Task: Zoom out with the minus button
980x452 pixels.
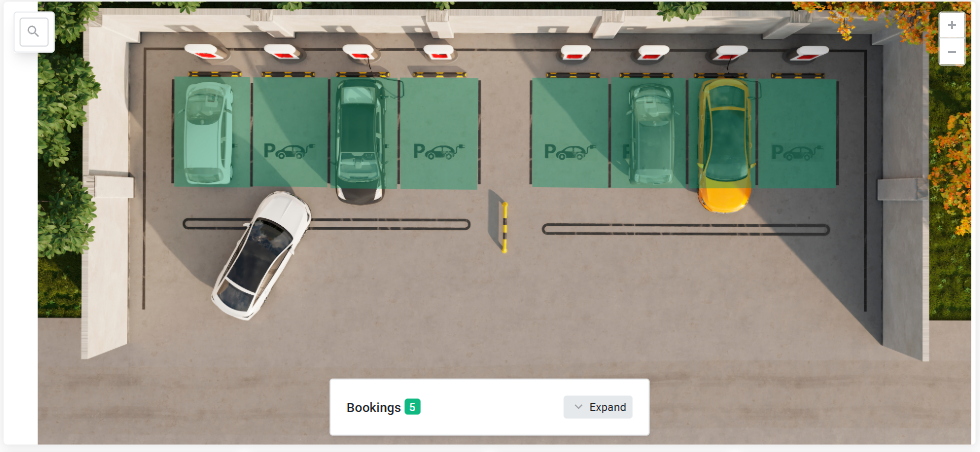Action: (x=951, y=52)
